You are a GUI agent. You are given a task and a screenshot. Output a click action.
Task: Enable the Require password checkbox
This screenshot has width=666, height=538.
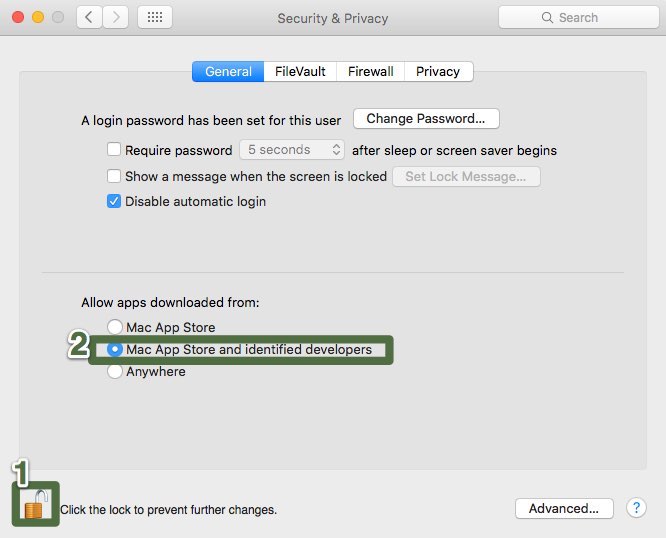(114, 150)
